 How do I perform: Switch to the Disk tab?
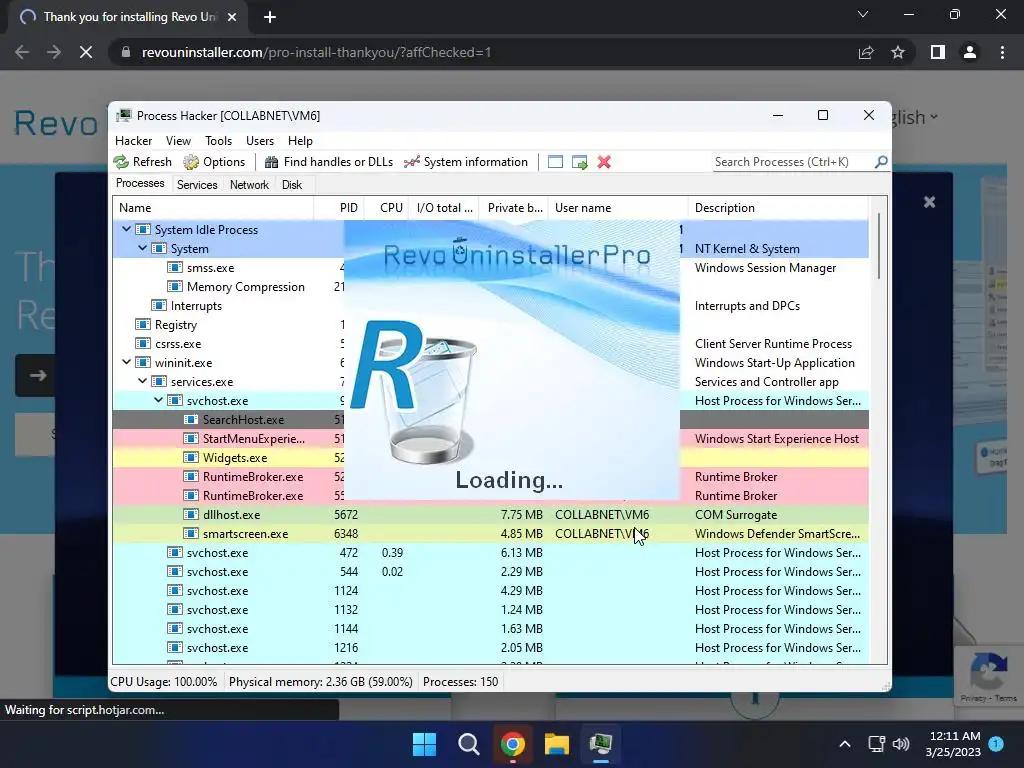(292, 185)
